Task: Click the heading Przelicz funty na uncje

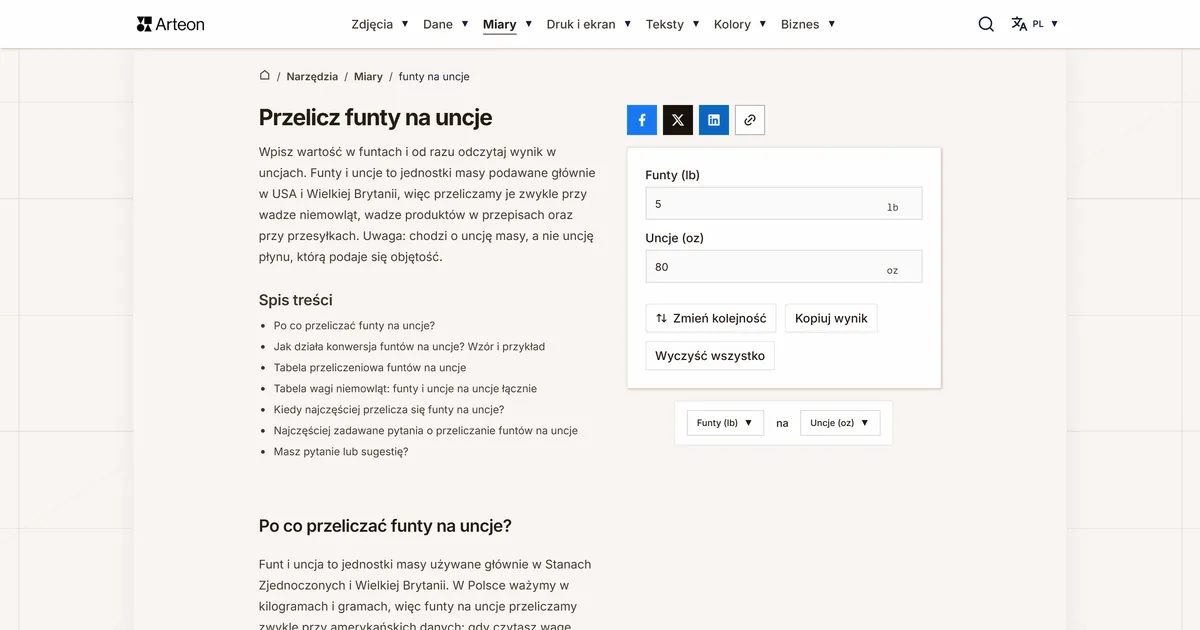Action: pos(375,117)
